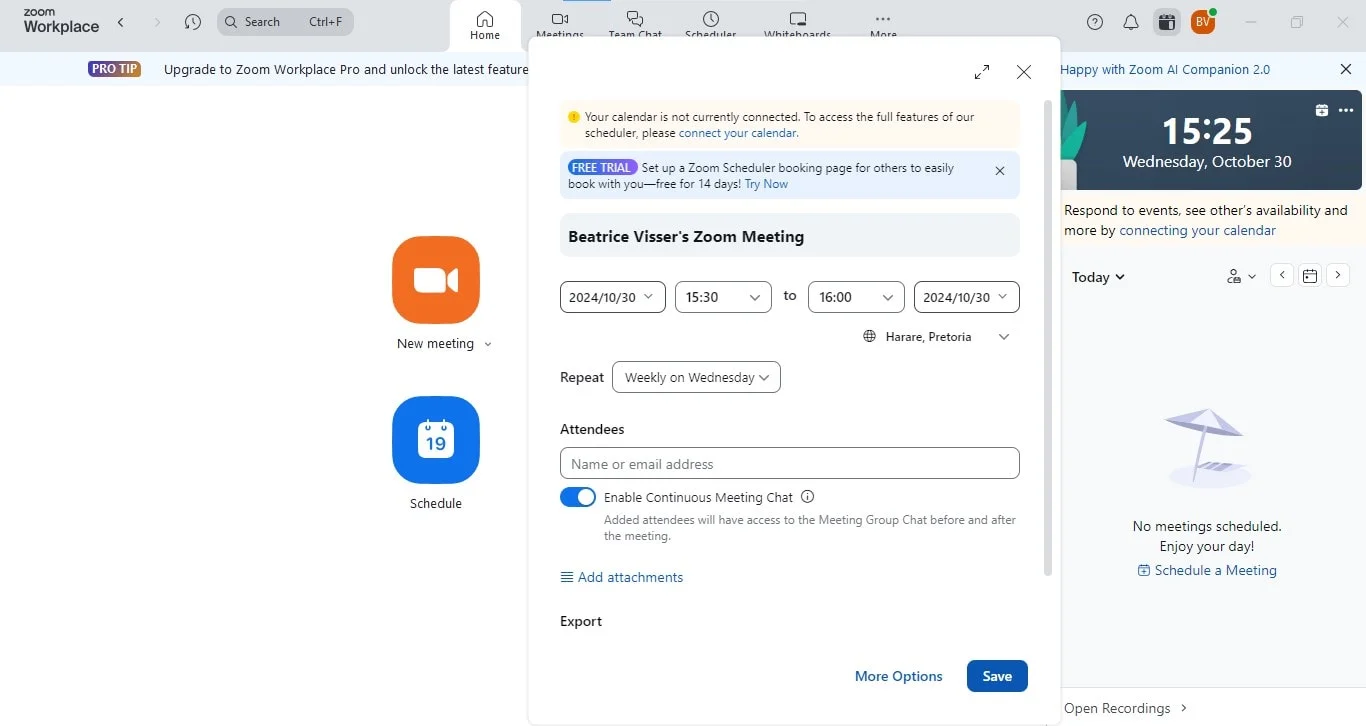Expand the New meeting options arrow
Screen dimensions: 1366x726
(x=488, y=344)
